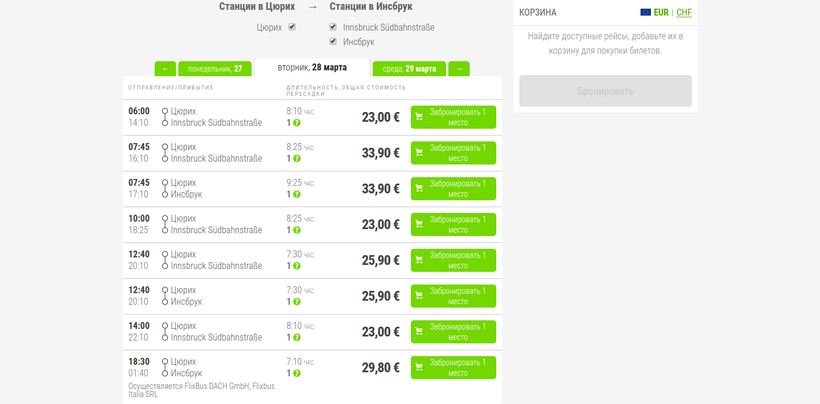
Task: Click the transfer help icon for 07:45–17:10 trip
Action: point(297,195)
